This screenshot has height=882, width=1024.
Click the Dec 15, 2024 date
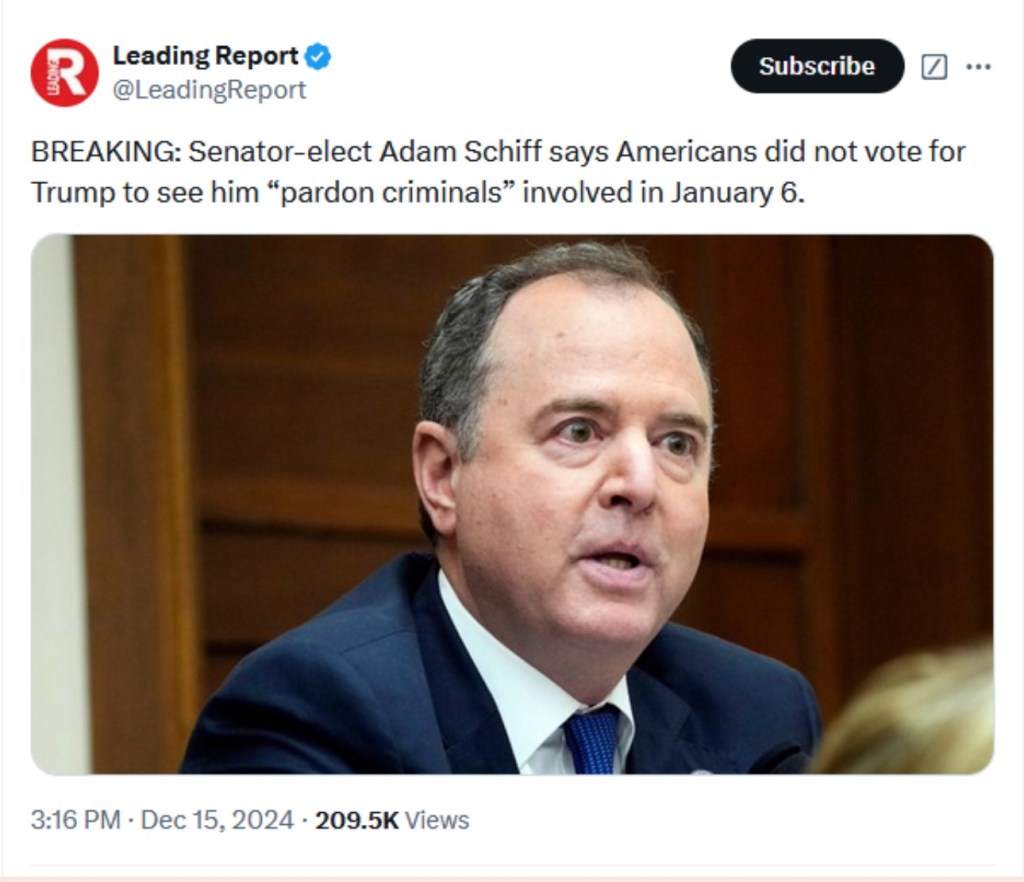[217, 820]
